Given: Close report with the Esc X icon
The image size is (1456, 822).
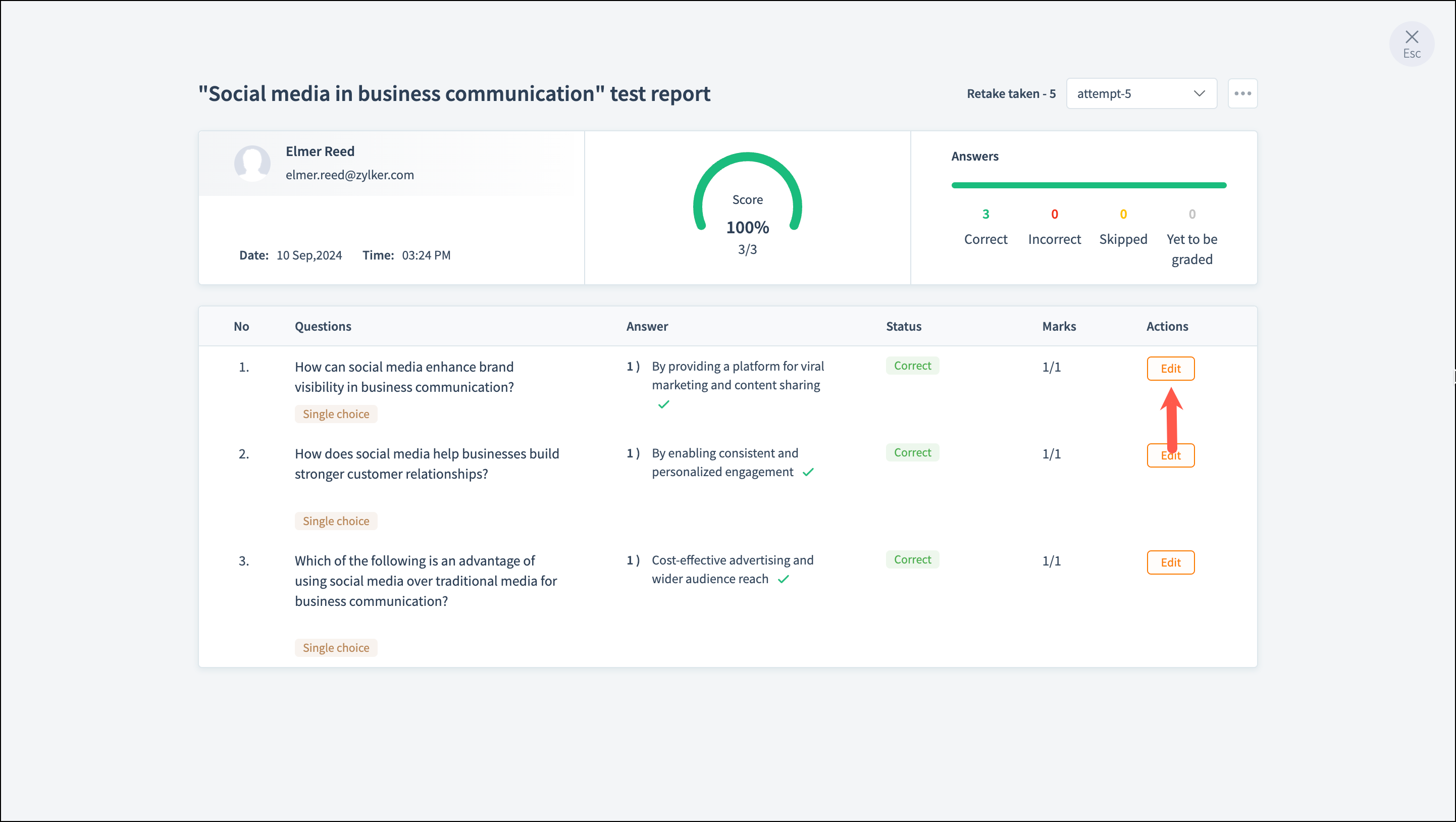Looking at the screenshot, I should tap(1412, 38).
